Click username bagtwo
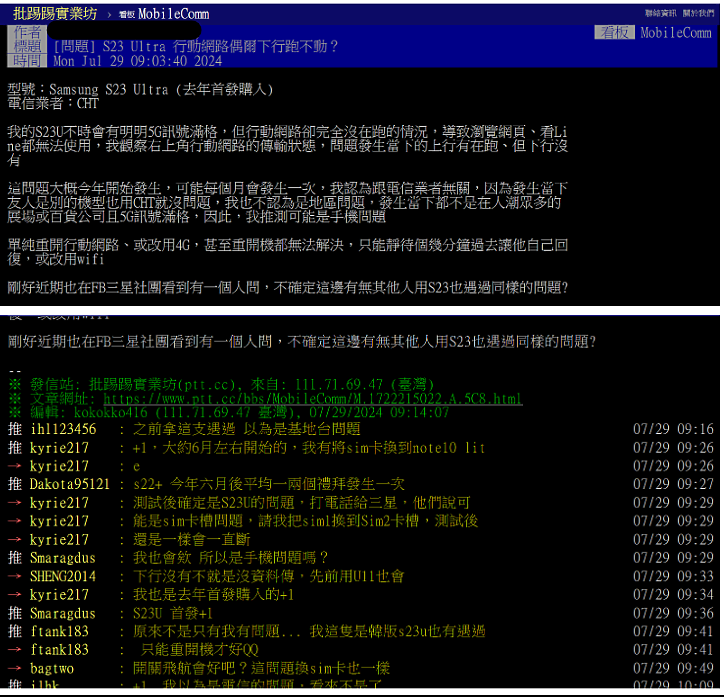Viewport: 724px width, 697px height. (52, 668)
